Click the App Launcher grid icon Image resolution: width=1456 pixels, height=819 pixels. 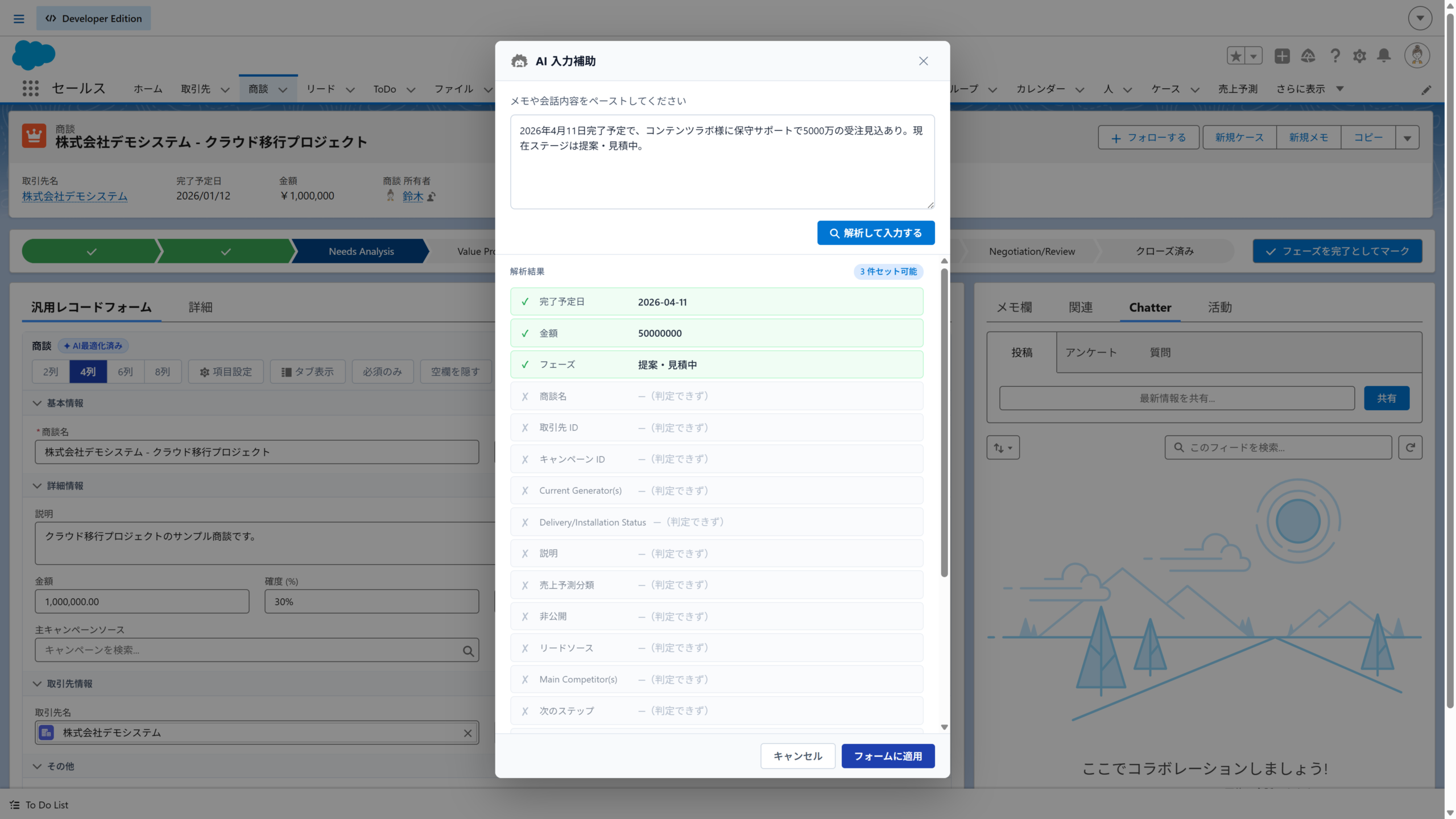[x=31, y=88]
